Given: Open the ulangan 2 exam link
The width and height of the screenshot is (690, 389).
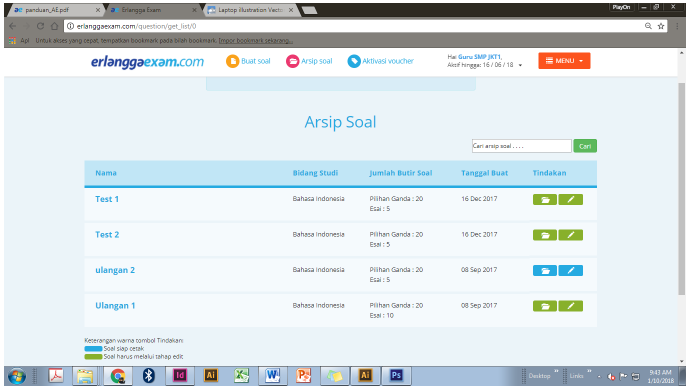Looking at the screenshot, I should tap(115, 270).
